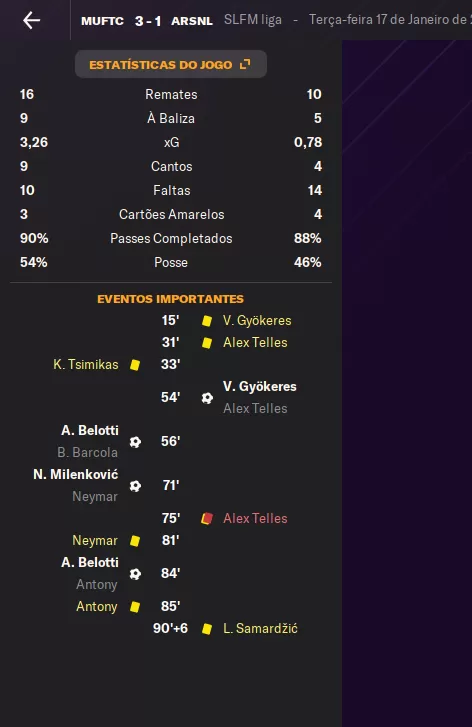Click SLFM liga competition name
Viewport: 472px width, 727px height.
253,20
